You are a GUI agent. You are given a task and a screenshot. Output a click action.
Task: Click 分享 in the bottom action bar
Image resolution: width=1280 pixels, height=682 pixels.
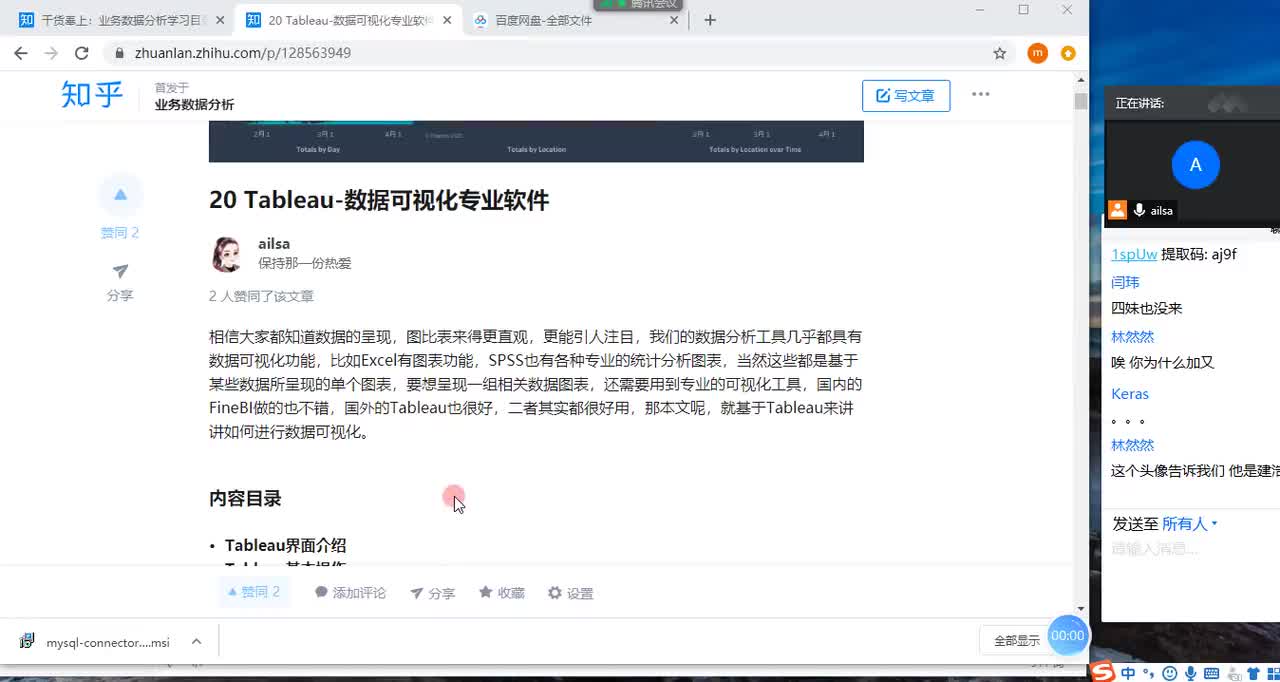tap(432, 593)
